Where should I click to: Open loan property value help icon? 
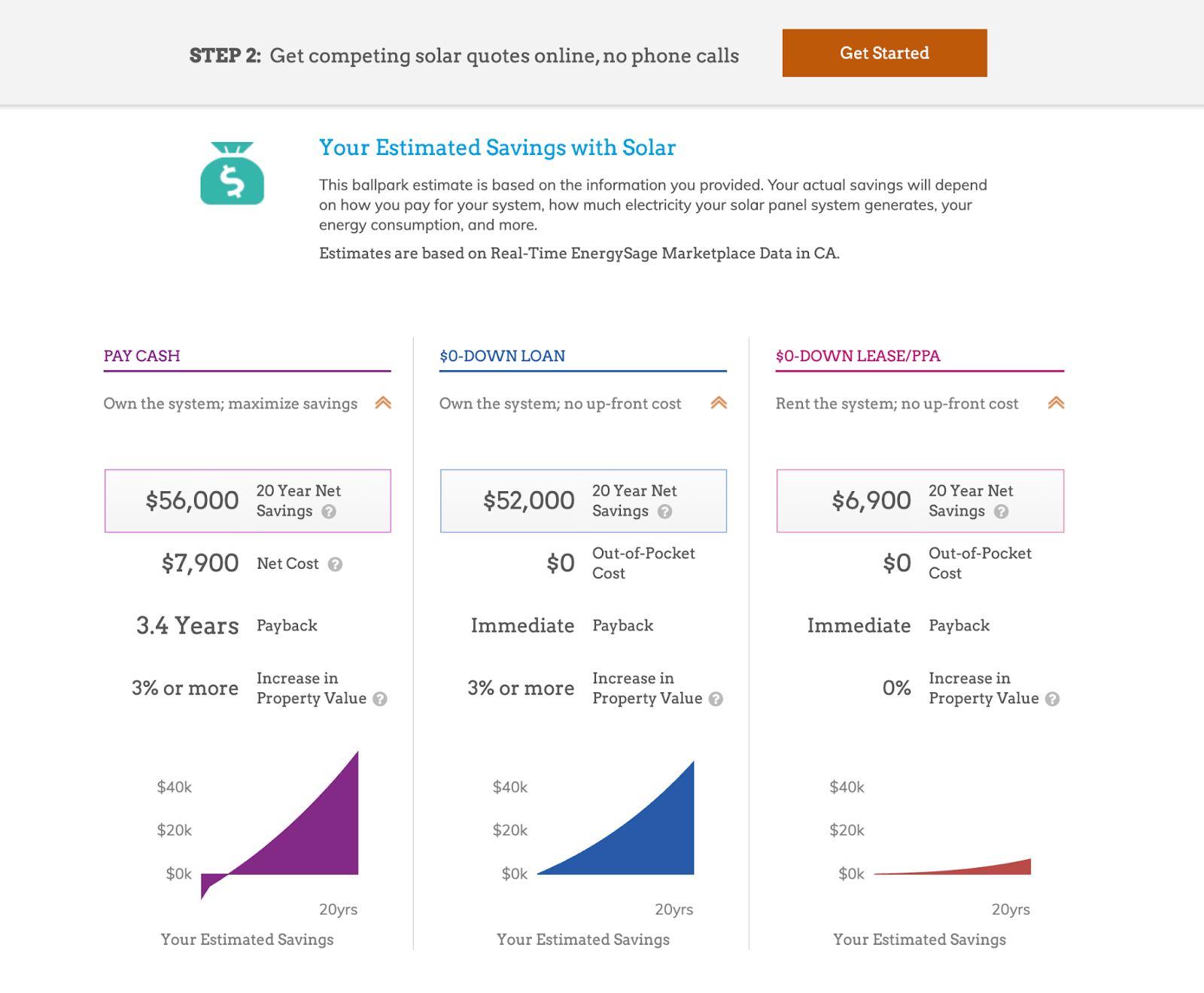pos(716,699)
